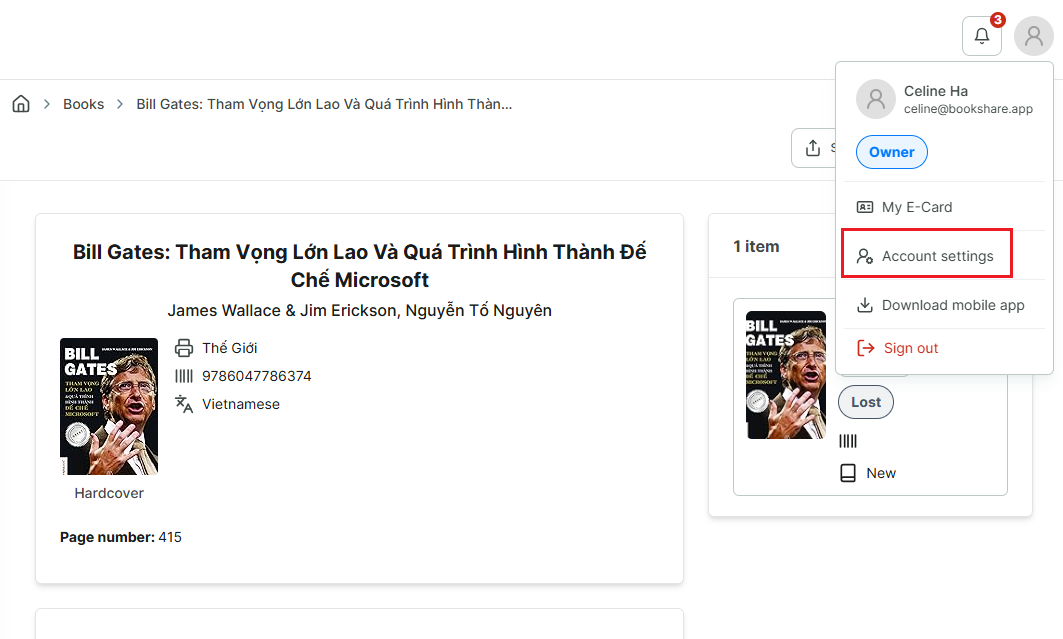Click the Hardcover format label
1063x639 pixels.
109,493
